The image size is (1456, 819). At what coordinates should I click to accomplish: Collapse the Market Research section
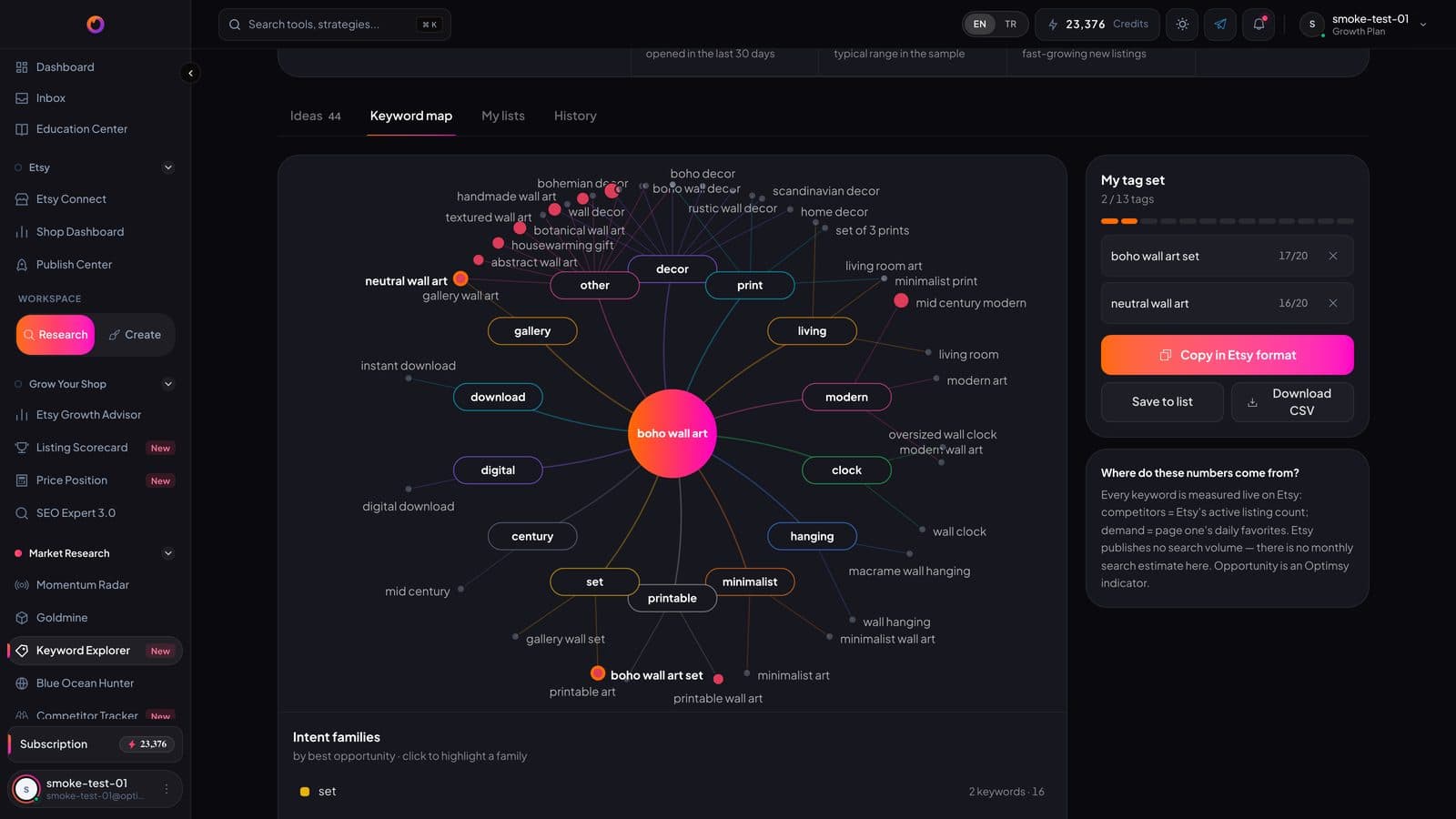pyautogui.click(x=167, y=553)
